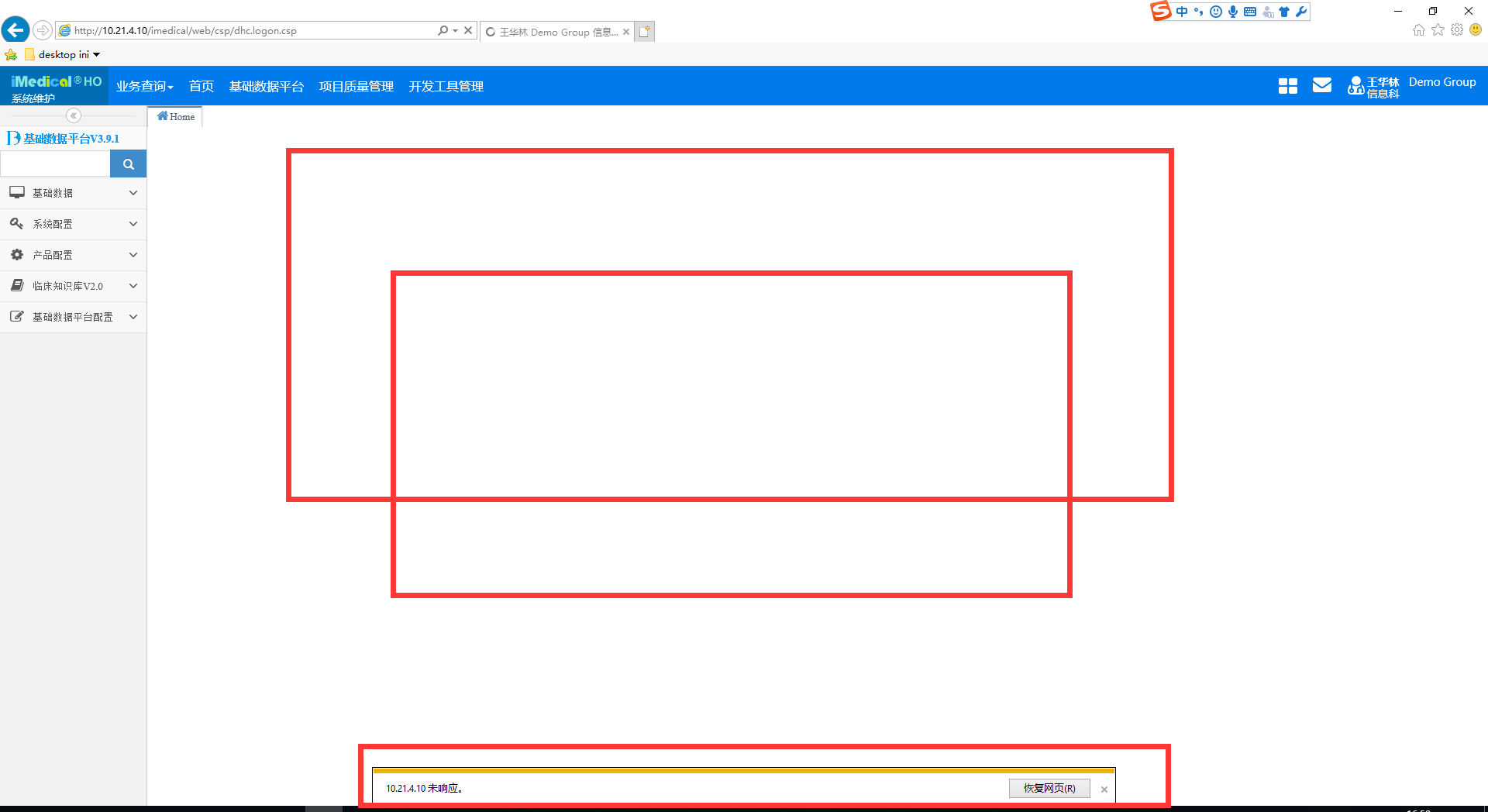Click the IME user account icon

[x=1268, y=11]
